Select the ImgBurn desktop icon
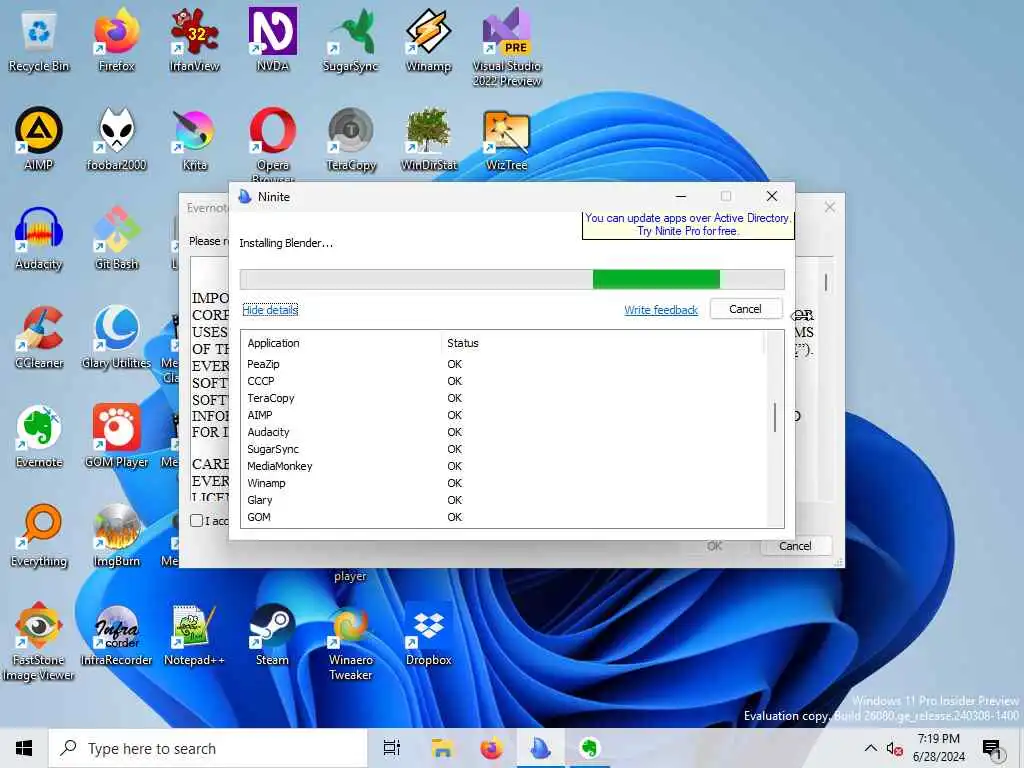1024x768 pixels. coord(116,536)
